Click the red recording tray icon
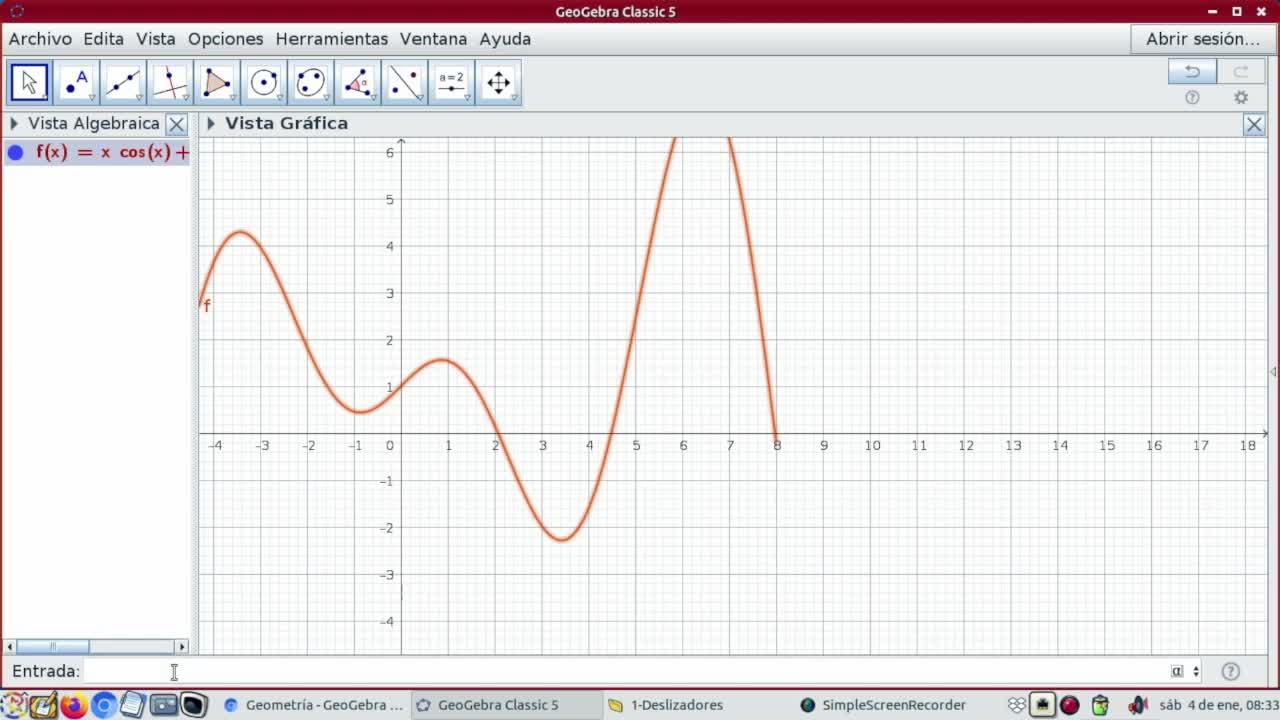Screen dimensions: 1280x720 [x=1070, y=705]
